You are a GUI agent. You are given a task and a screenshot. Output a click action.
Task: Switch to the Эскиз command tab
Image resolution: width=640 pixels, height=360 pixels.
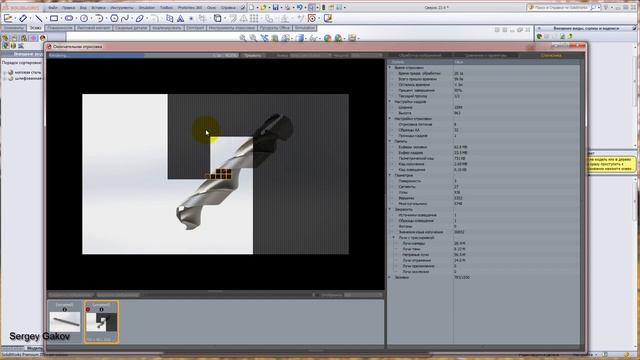[x=36, y=28]
